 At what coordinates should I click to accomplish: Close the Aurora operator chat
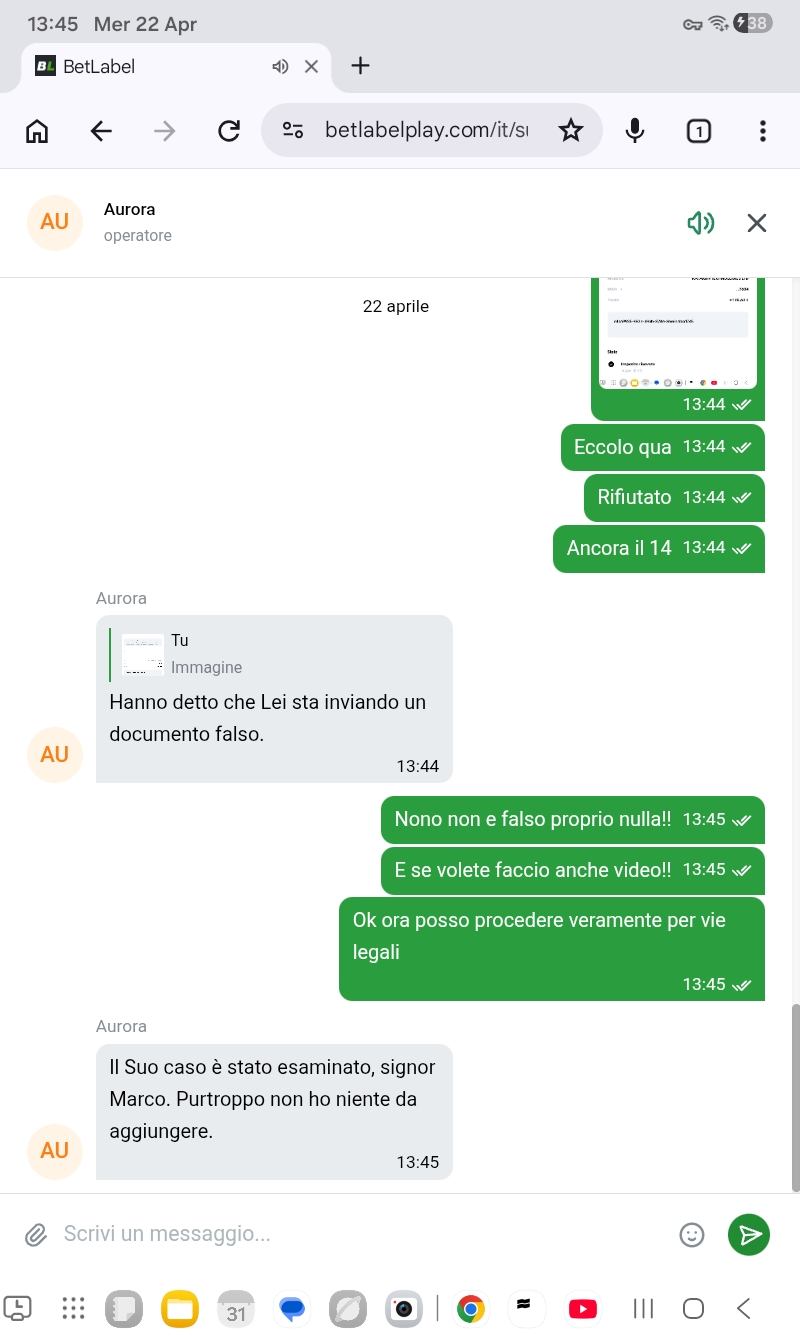point(757,222)
